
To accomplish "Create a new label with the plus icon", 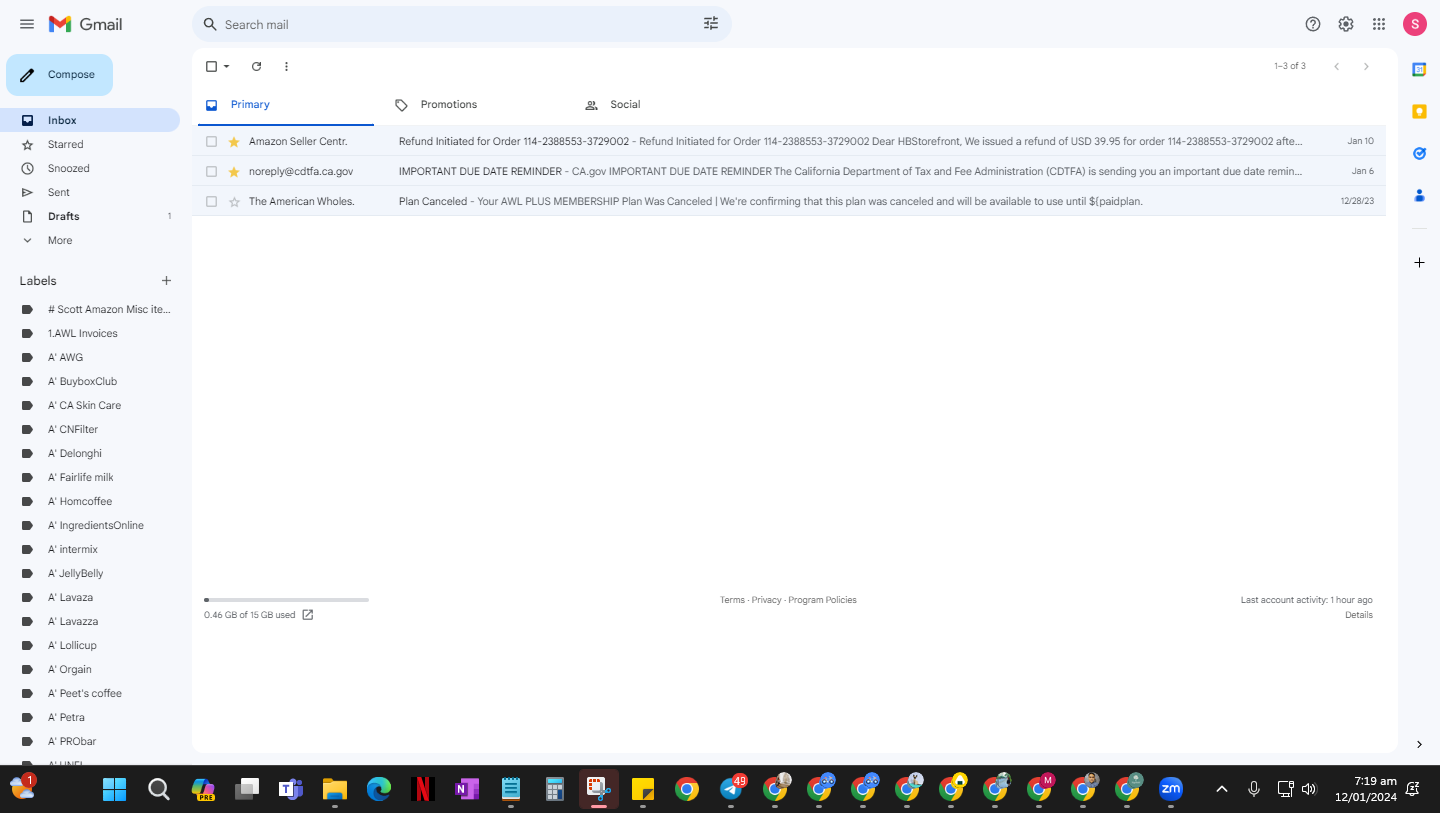I will pos(166,281).
